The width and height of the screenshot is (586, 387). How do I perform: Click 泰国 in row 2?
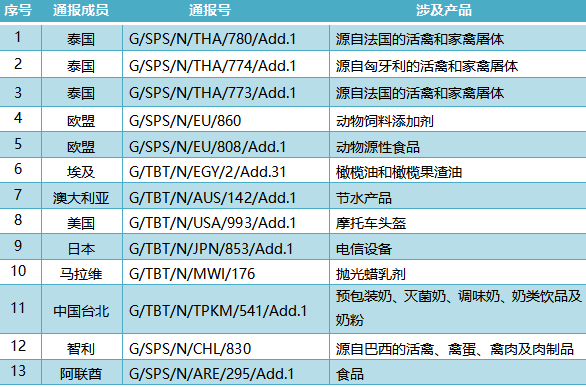coord(81,66)
